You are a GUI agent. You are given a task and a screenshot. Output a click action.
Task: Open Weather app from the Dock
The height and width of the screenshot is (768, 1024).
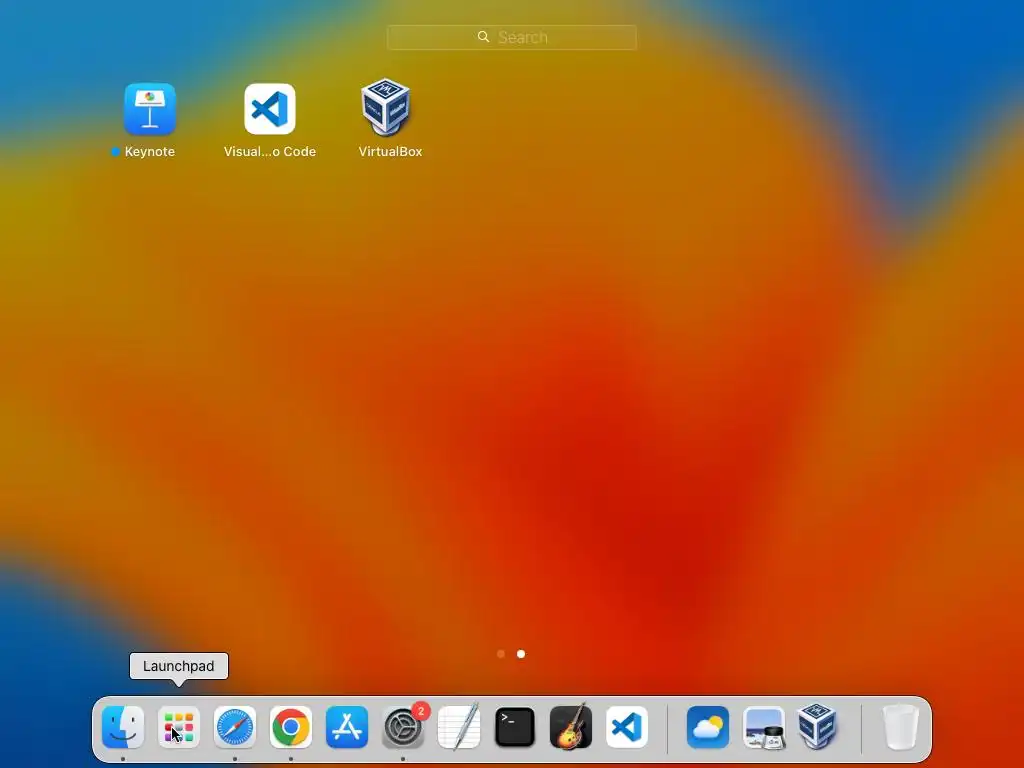click(708, 727)
